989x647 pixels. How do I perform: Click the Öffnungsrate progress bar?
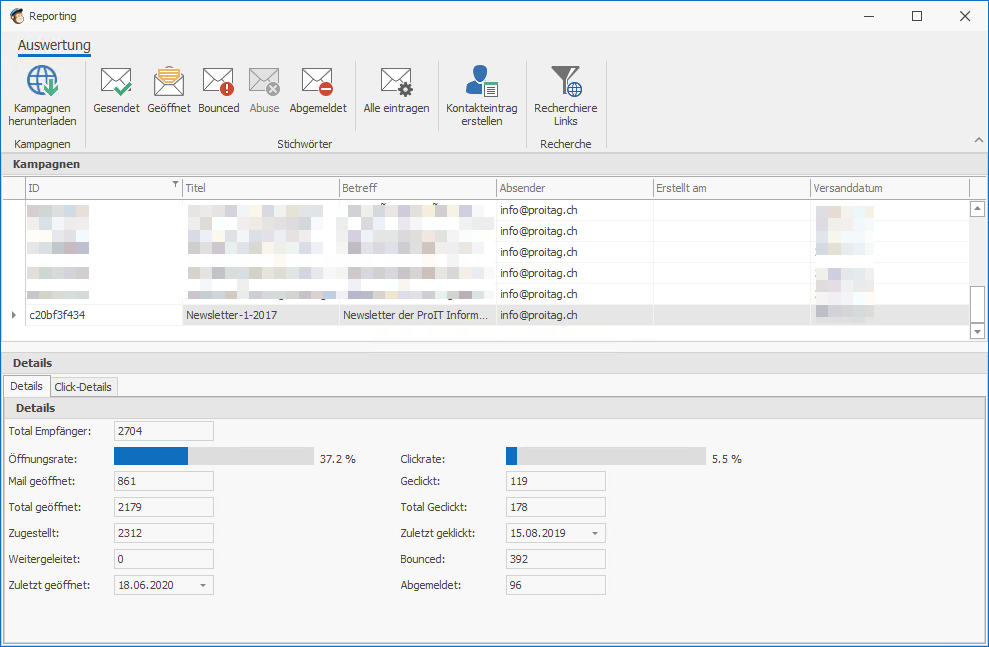click(x=213, y=457)
